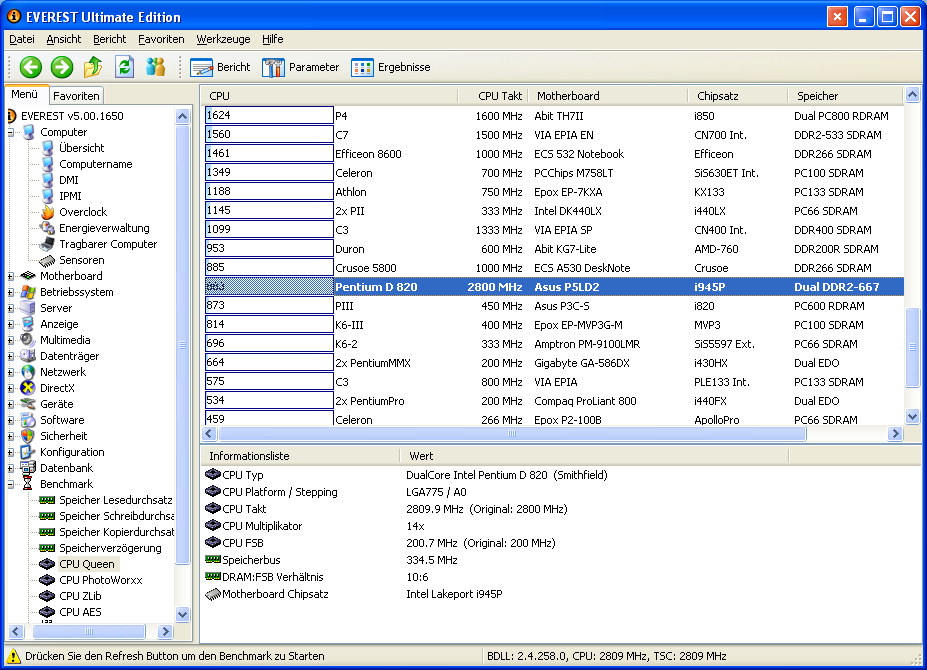Open the Bericht toolbar button

click(x=220, y=67)
